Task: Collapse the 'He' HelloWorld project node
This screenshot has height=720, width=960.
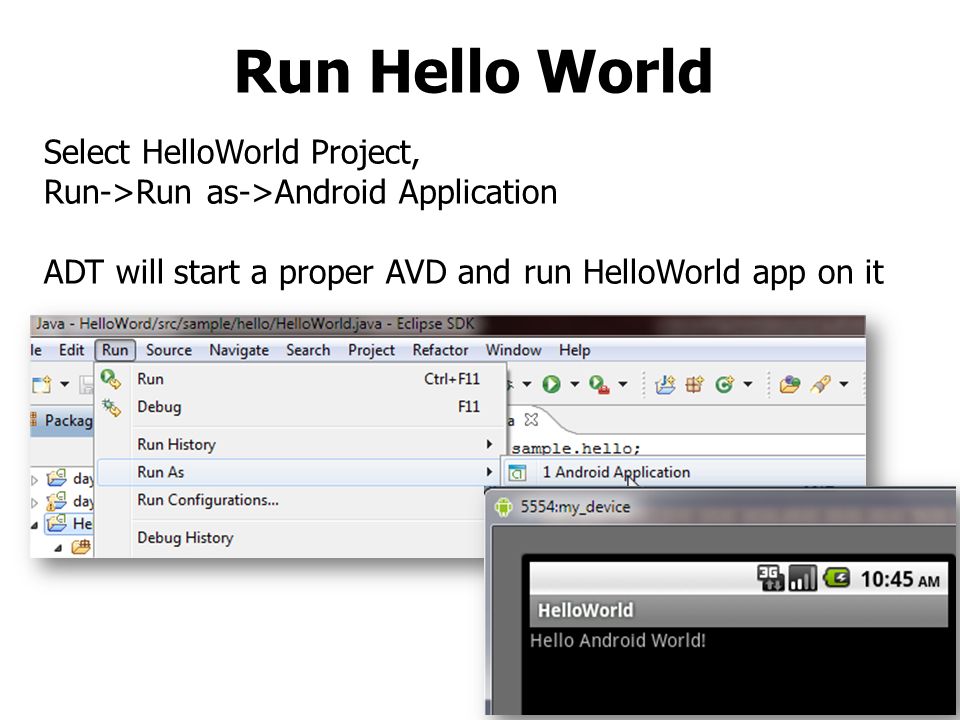Action: [35, 525]
